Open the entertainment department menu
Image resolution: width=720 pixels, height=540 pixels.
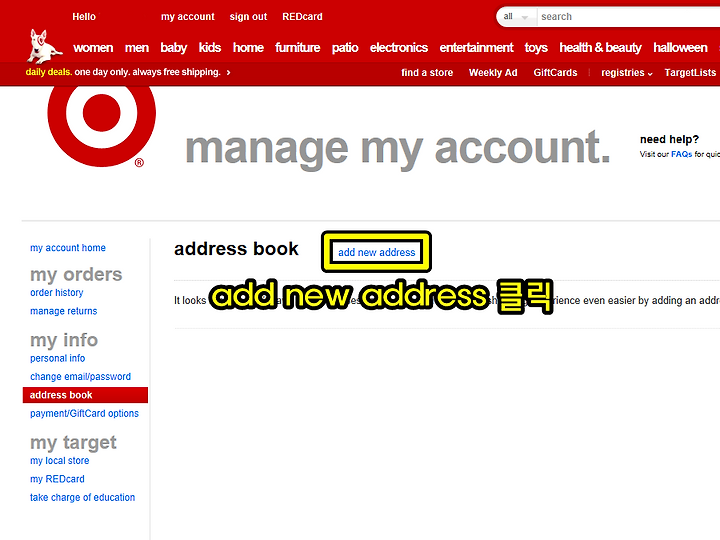[x=476, y=47]
